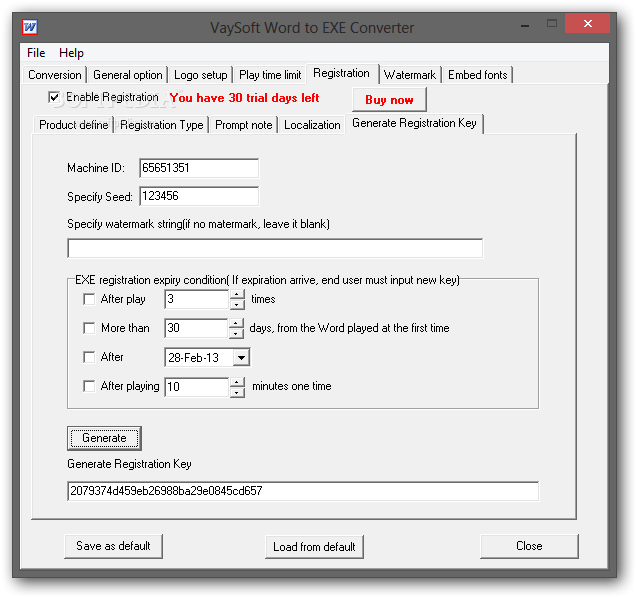The height and width of the screenshot is (598, 637).
Task: Open the Localization sub-tab
Action: (x=312, y=125)
